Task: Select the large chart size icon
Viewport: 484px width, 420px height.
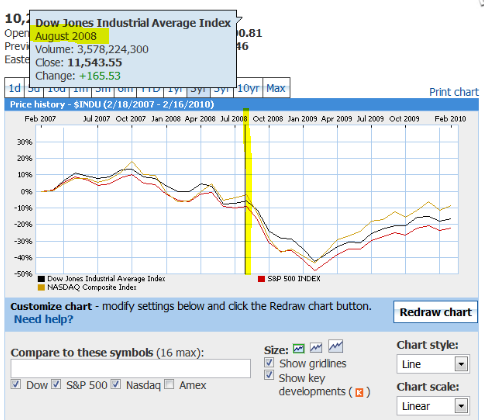Action: click(335, 346)
